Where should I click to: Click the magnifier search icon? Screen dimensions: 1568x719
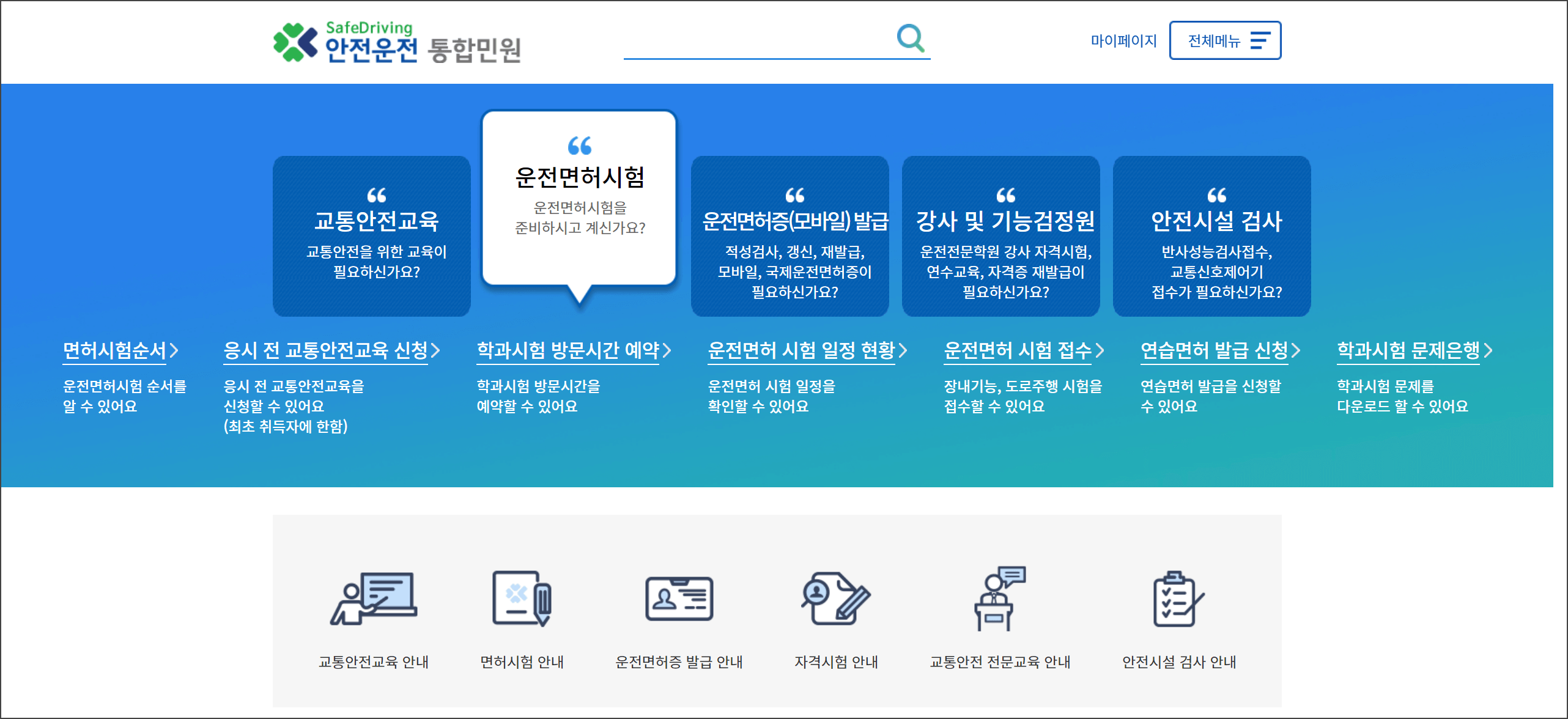point(911,38)
